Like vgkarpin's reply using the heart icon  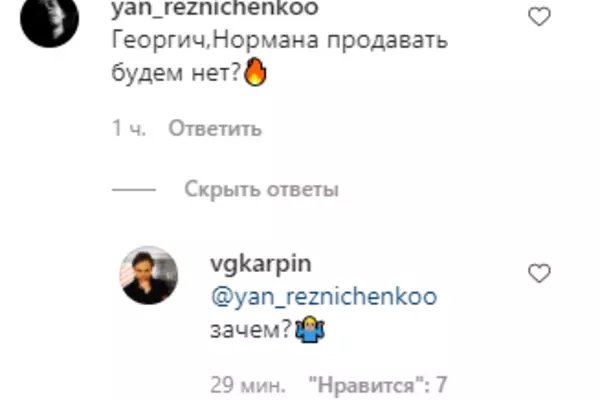point(539,273)
